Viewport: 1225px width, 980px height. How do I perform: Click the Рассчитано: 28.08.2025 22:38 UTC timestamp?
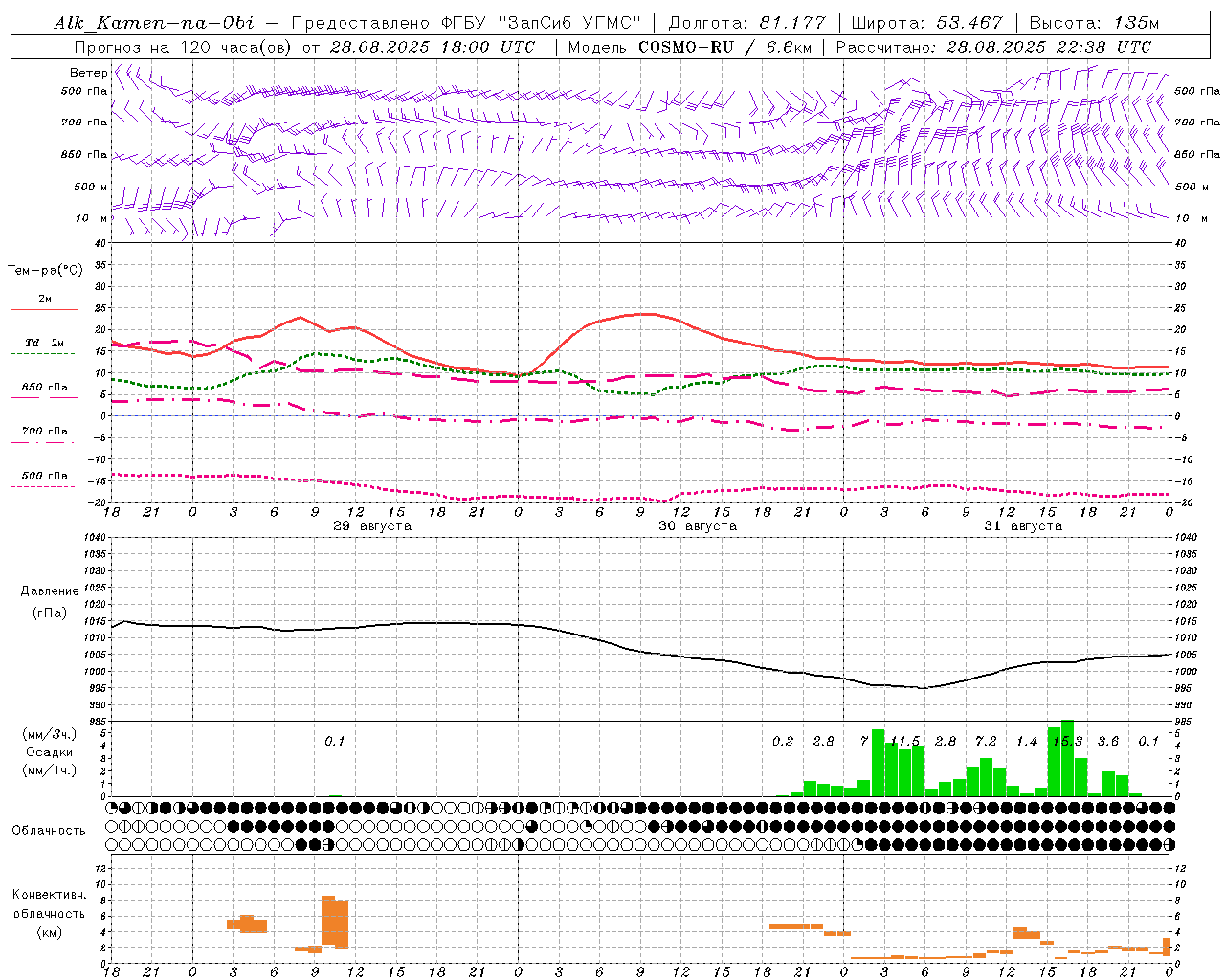tap(993, 47)
